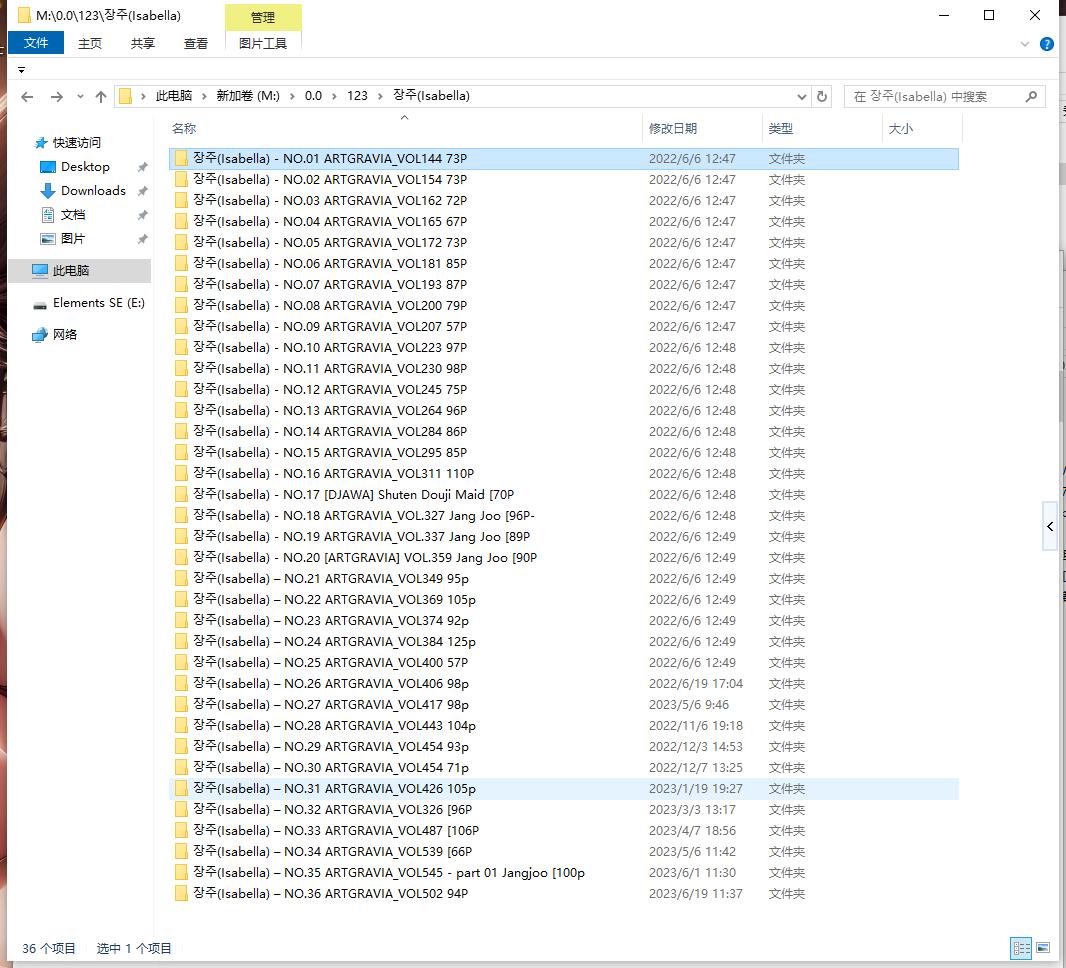Select the NO.17 [DJAWA] Shuten Douji Maid folder

pos(353,495)
